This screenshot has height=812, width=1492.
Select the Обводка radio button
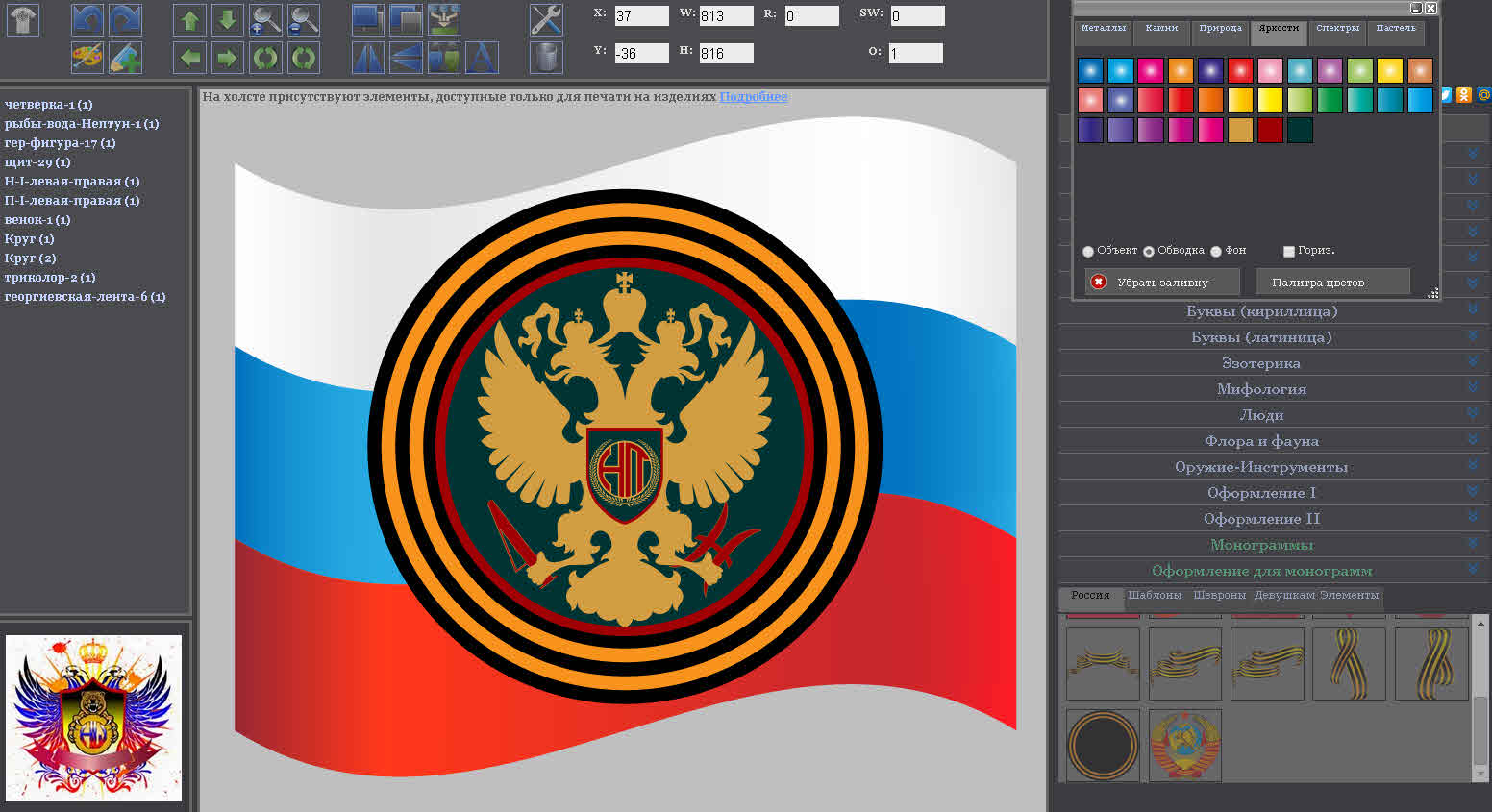point(1149,252)
